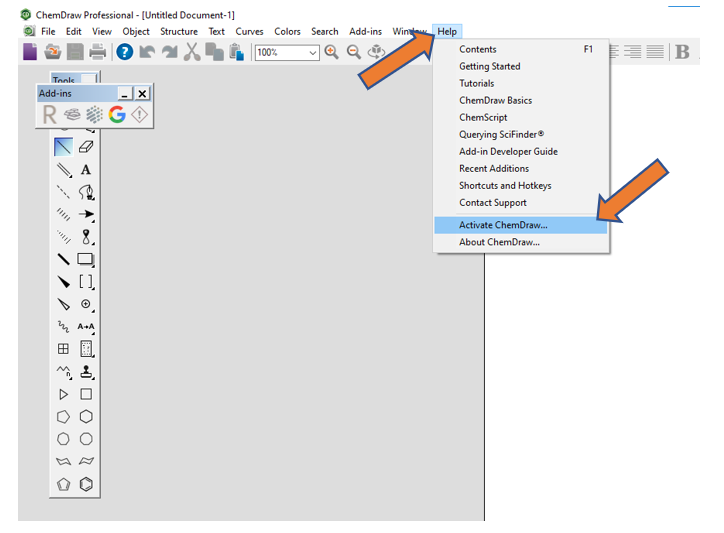Click the Save disk icon

pos(75,52)
